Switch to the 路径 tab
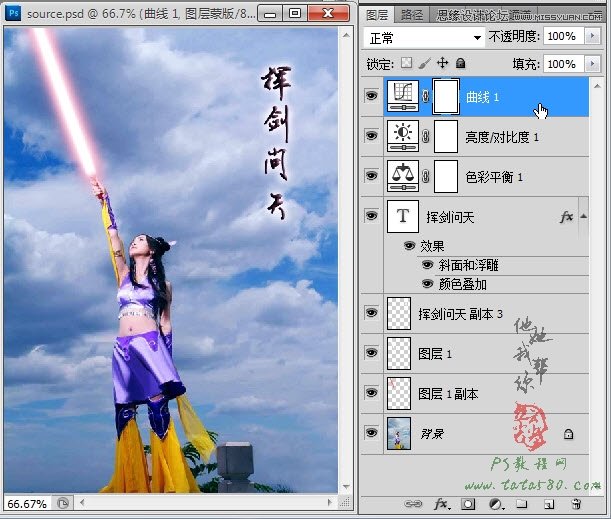Image resolution: width=611 pixels, height=519 pixels. [412, 15]
